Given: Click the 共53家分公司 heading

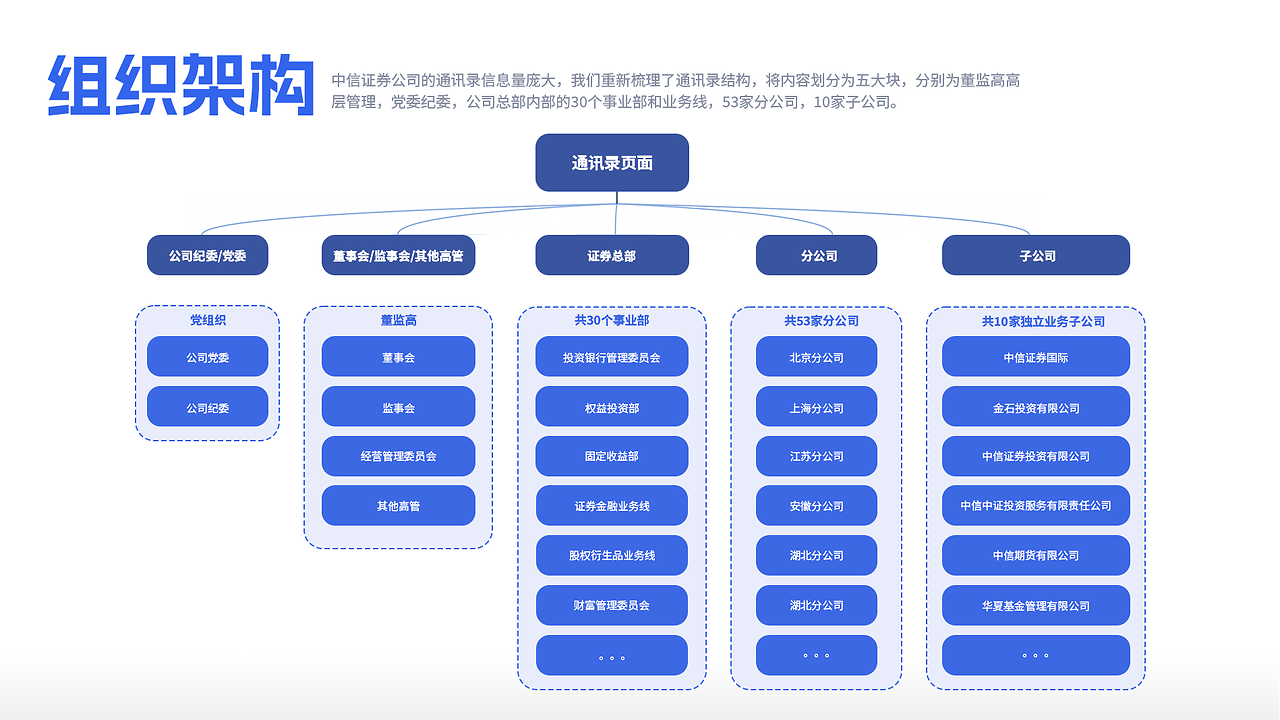Looking at the screenshot, I should (821, 321).
